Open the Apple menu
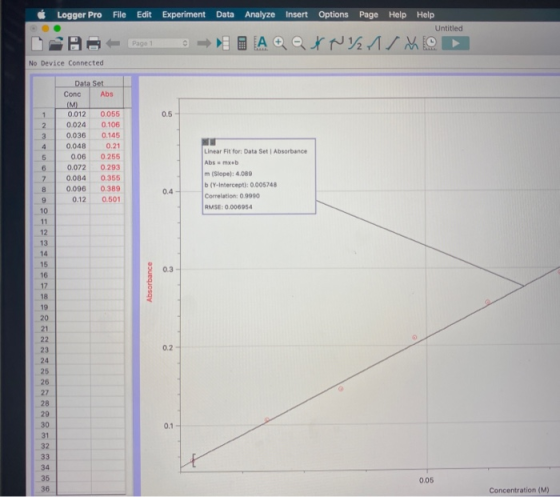The width and height of the screenshot is (560, 497). click(42, 15)
